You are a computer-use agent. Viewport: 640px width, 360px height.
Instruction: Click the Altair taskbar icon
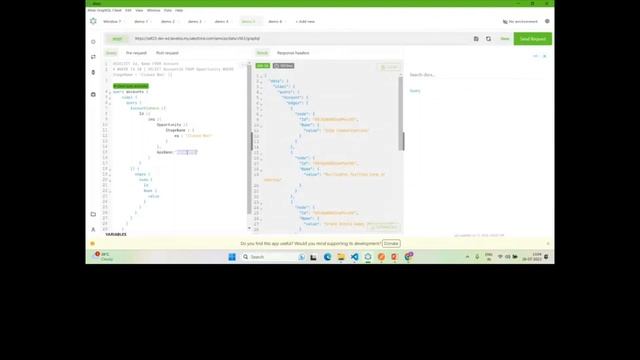(368, 257)
